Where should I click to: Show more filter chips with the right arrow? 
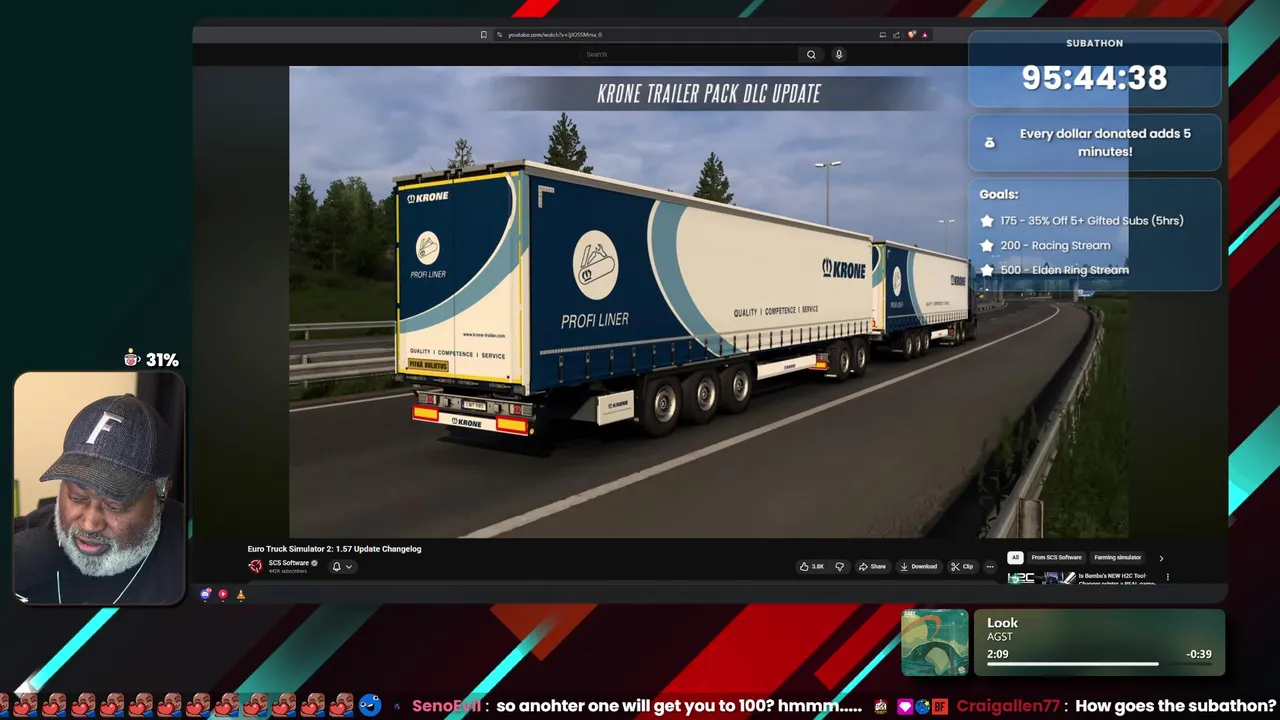(1161, 558)
